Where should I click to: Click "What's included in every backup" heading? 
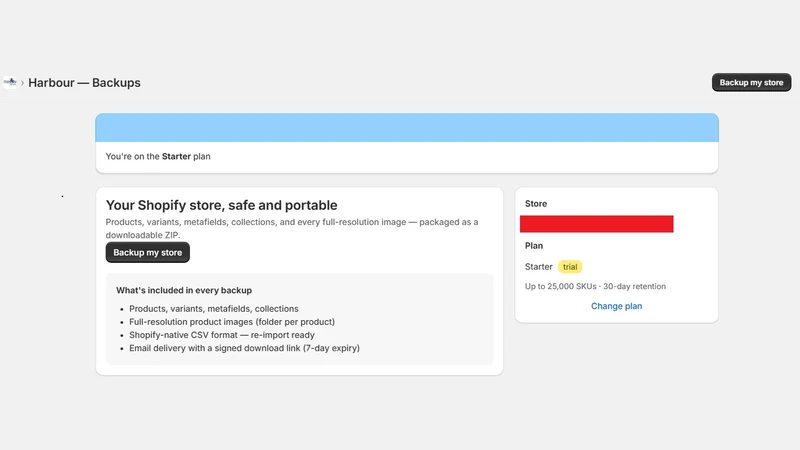[184, 290]
